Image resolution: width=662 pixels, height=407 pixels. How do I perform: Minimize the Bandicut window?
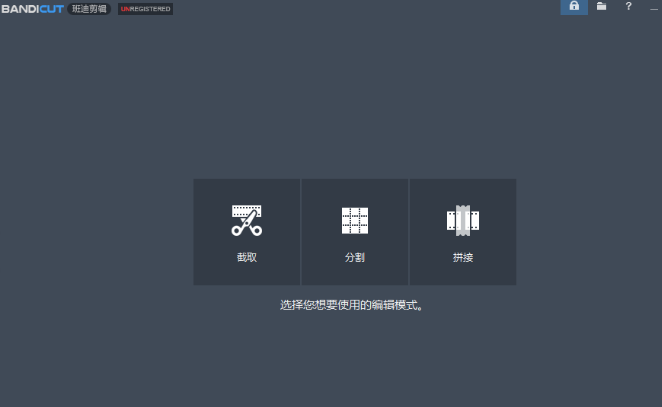(654, 7)
